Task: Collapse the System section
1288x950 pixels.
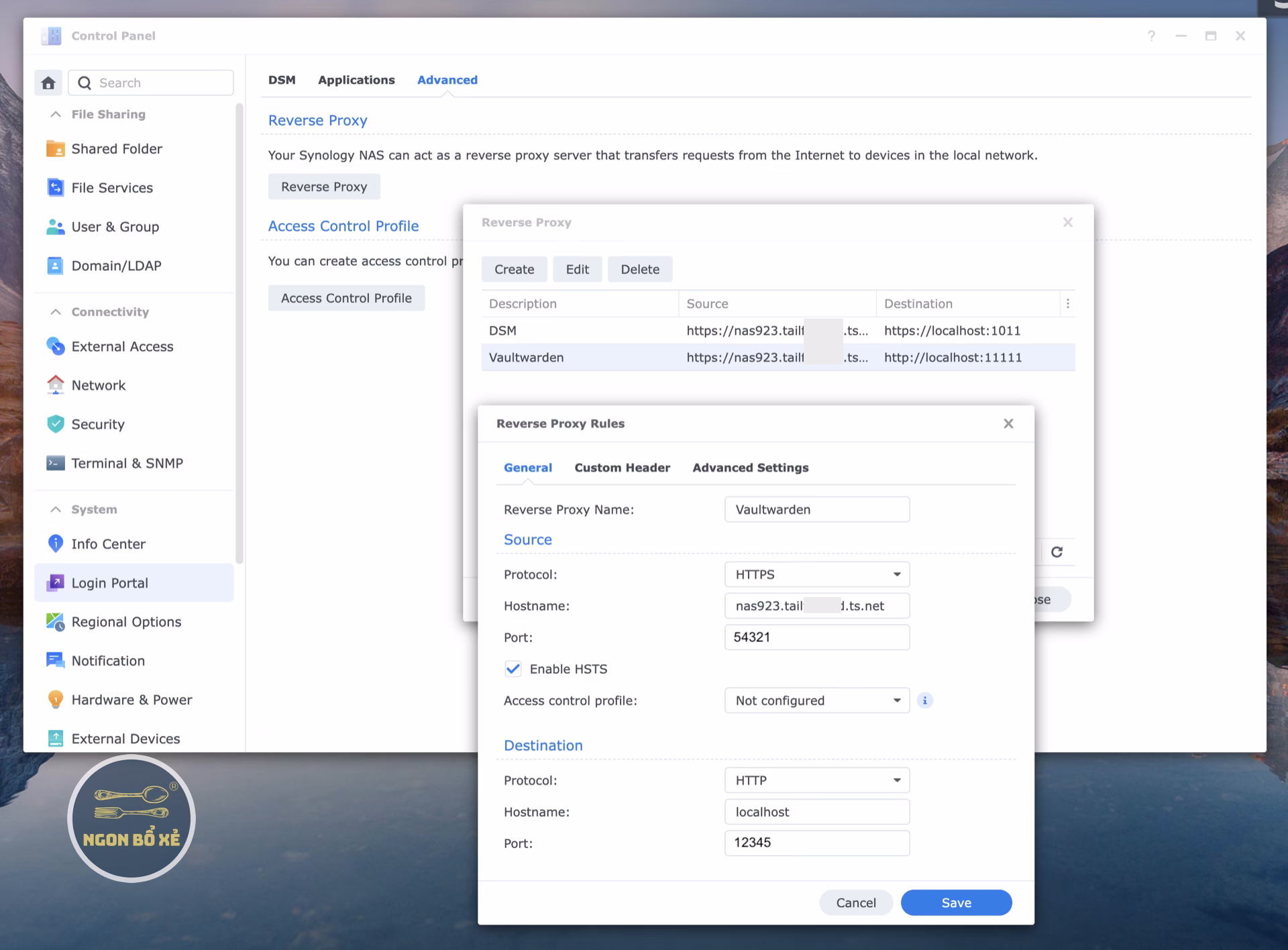Action: pyautogui.click(x=56, y=509)
